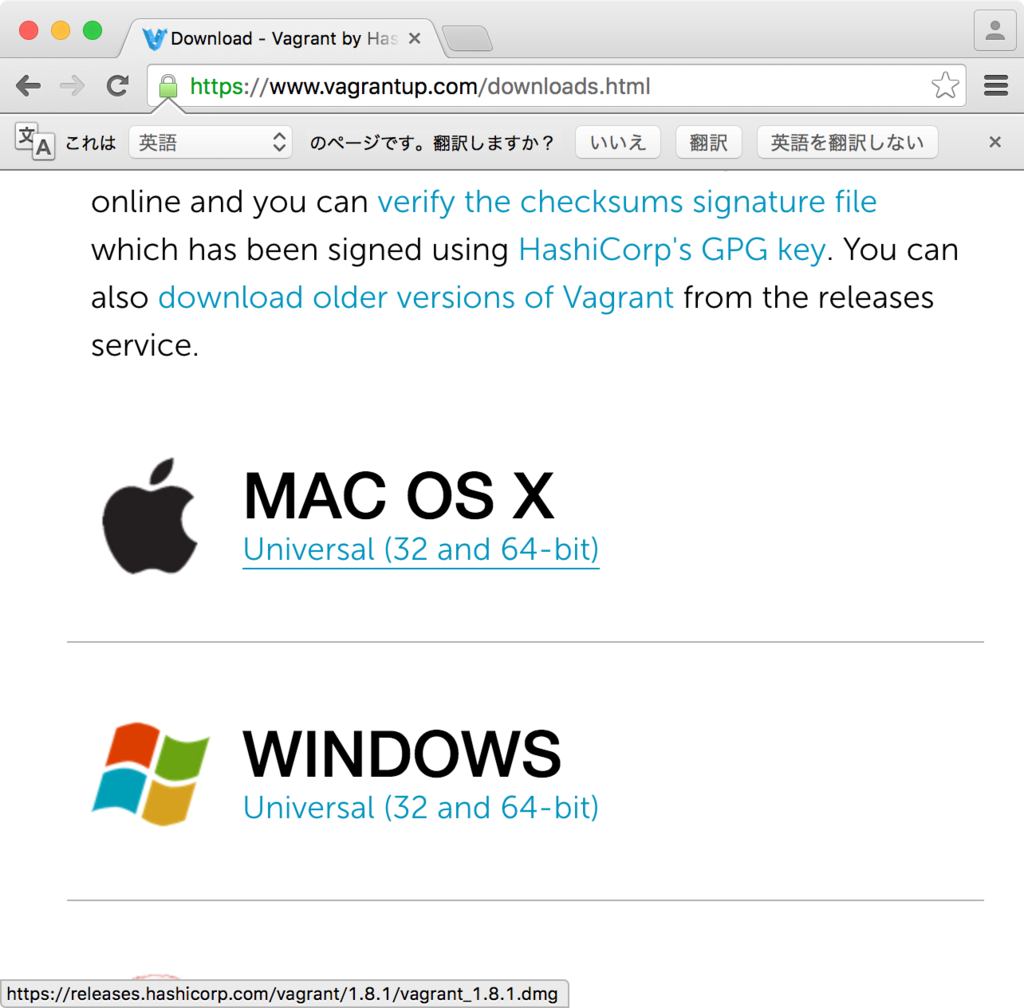The height and width of the screenshot is (1008, 1024).
Task: Open the checksums signature file link
Action: (x=626, y=201)
